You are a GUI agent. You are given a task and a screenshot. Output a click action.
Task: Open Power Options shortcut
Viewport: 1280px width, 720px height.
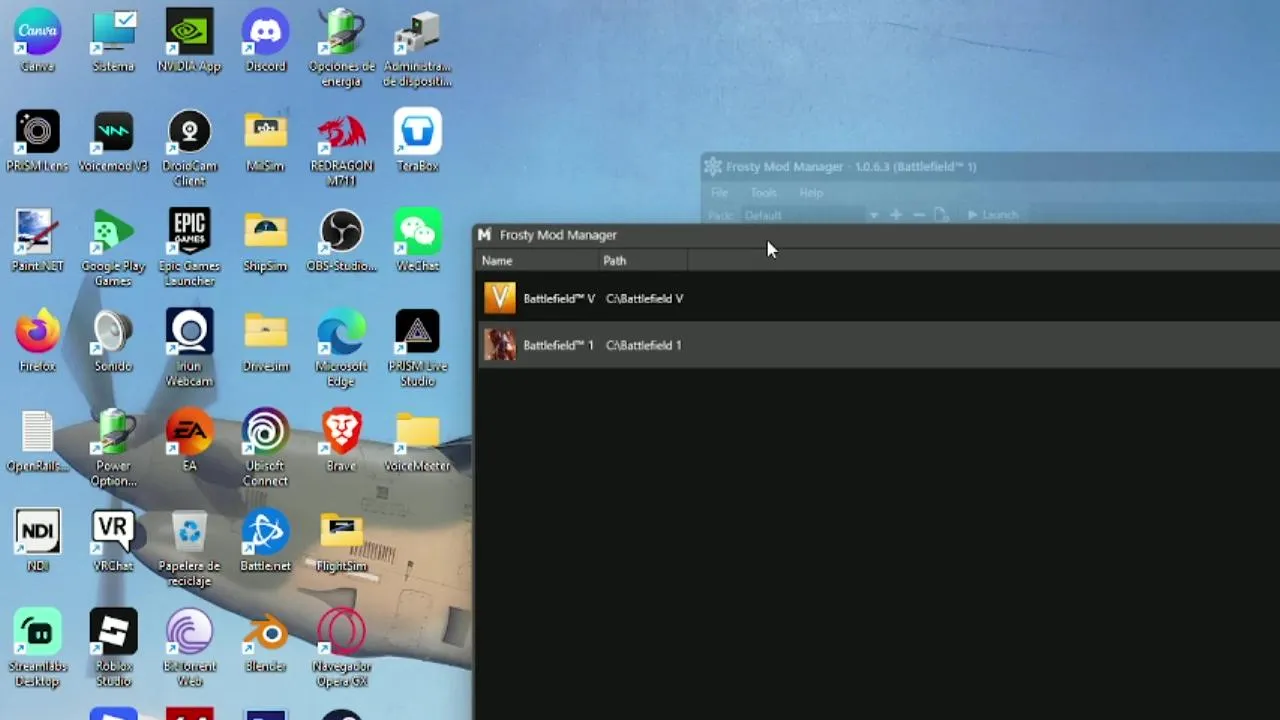[113, 448]
